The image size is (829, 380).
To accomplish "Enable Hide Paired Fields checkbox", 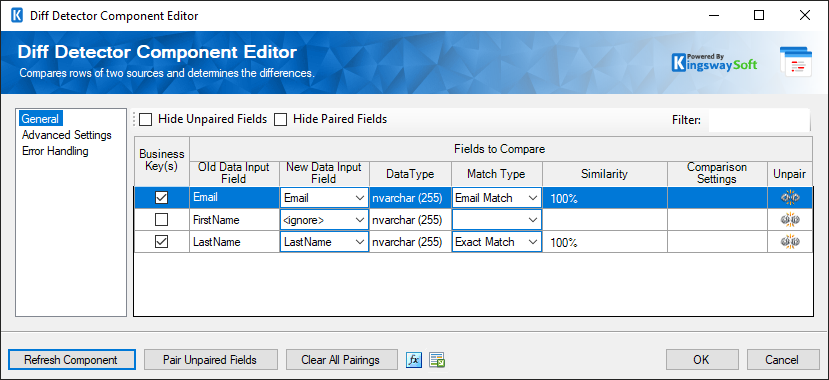I will click(x=281, y=119).
